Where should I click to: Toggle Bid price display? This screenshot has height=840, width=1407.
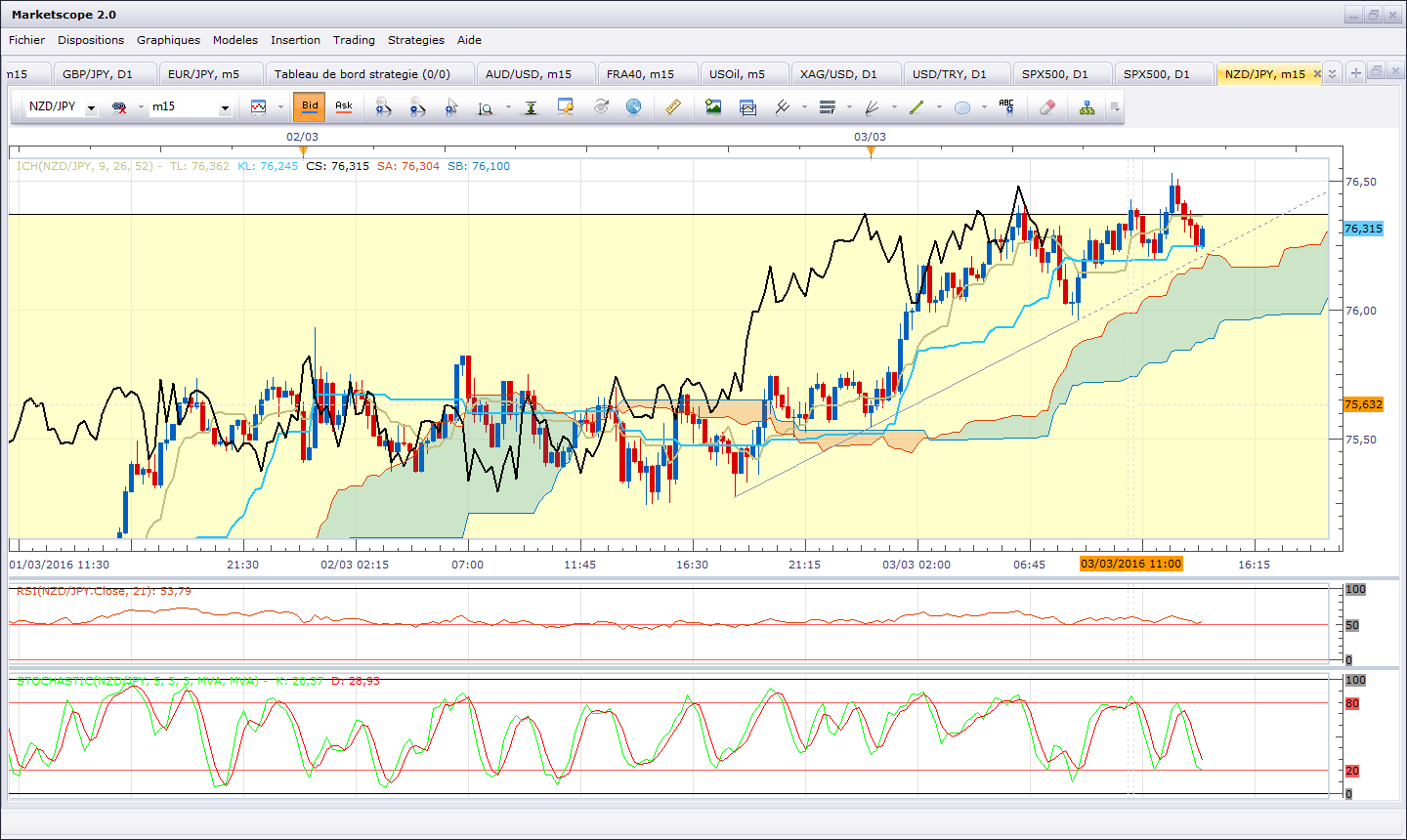(x=310, y=106)
